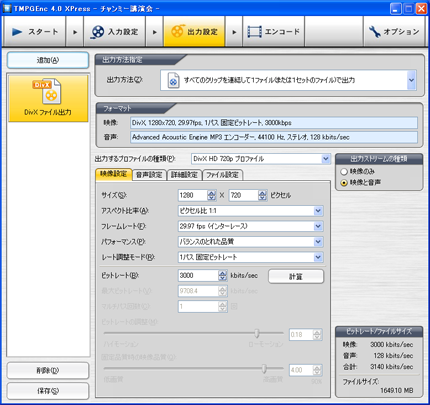Image resolution: width=430 pixels, height=405 pixels.
Task: Click the 保存(S) button
Action: click(48, 391)
